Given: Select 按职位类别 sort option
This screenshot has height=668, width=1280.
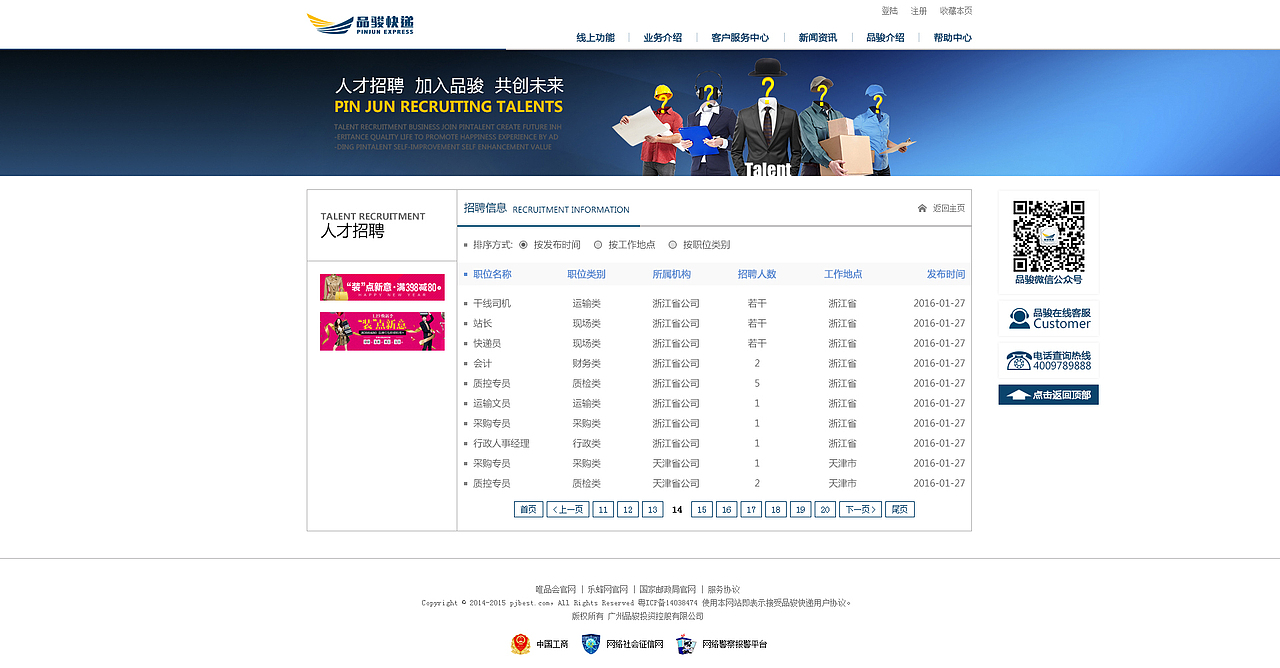Looking at the screenshot, I should [x=674, y=244].
